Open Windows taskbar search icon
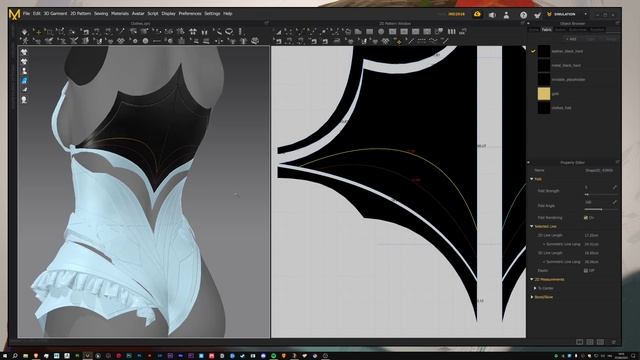The height and width of the screenshot is (360, 640). pyautogui.click(x=15, y=356)
